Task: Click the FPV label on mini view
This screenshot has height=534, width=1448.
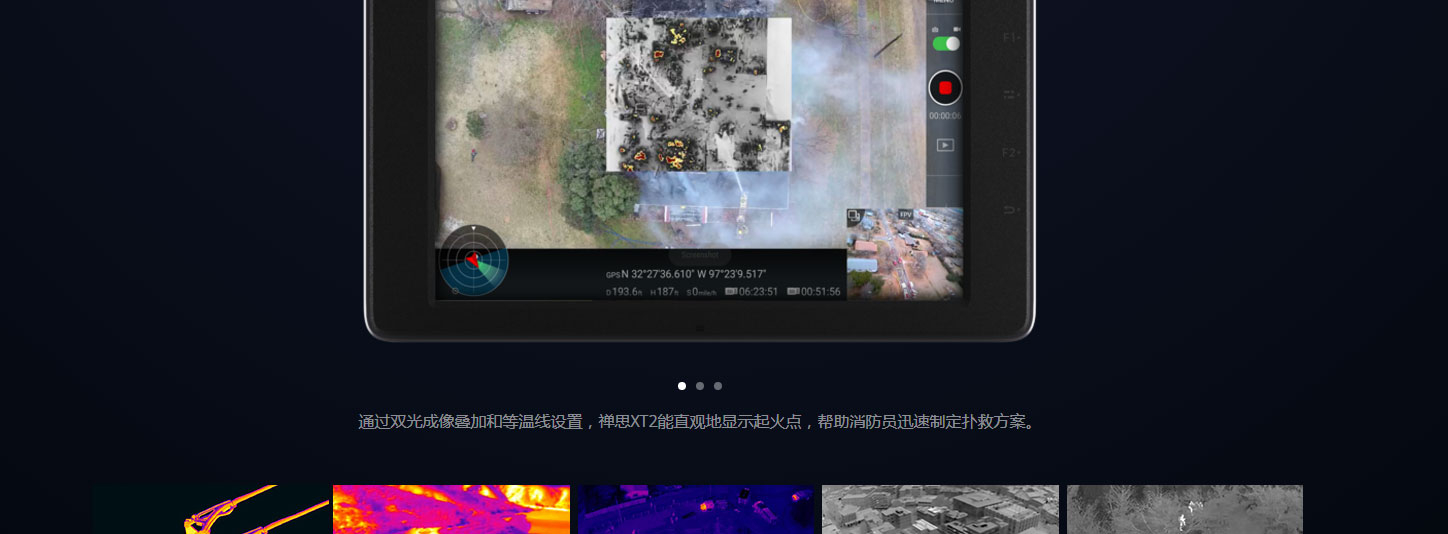Action: coord(905,214)
